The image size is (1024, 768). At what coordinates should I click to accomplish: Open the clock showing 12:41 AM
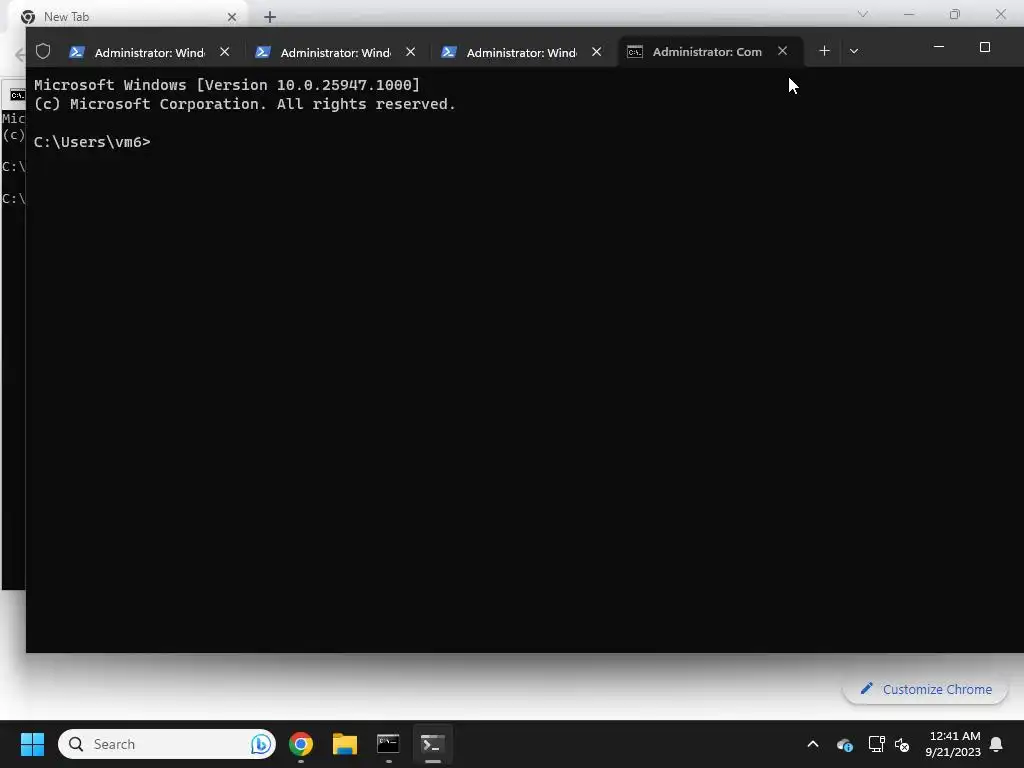[x=953, y=744]
